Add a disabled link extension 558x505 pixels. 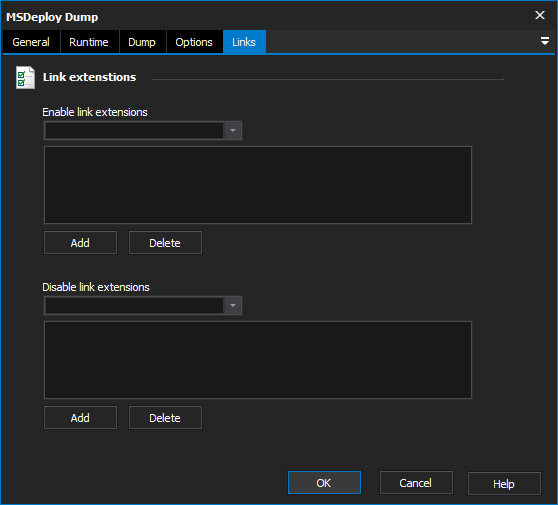[x=80, y=418]
